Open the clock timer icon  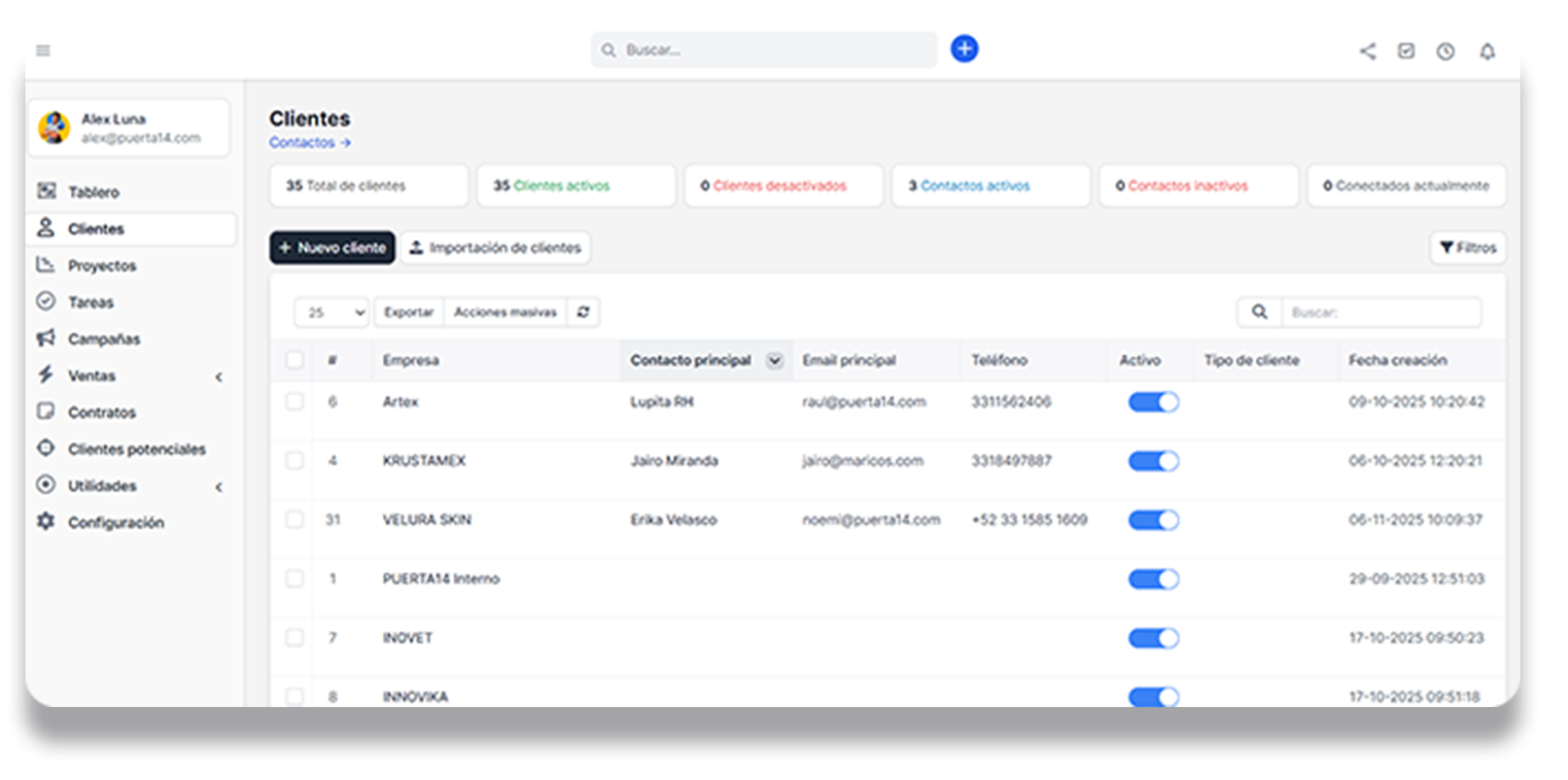tap(1446, 52)
